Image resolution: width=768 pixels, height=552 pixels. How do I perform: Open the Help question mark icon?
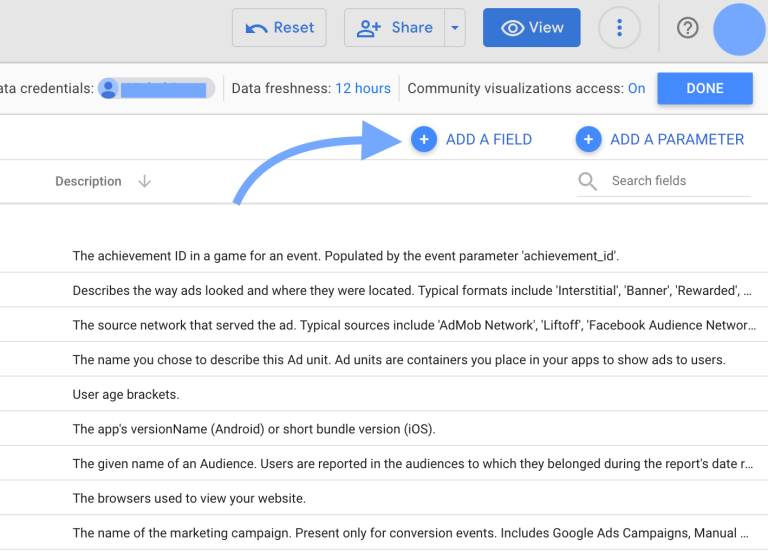[x=688, y=28]
